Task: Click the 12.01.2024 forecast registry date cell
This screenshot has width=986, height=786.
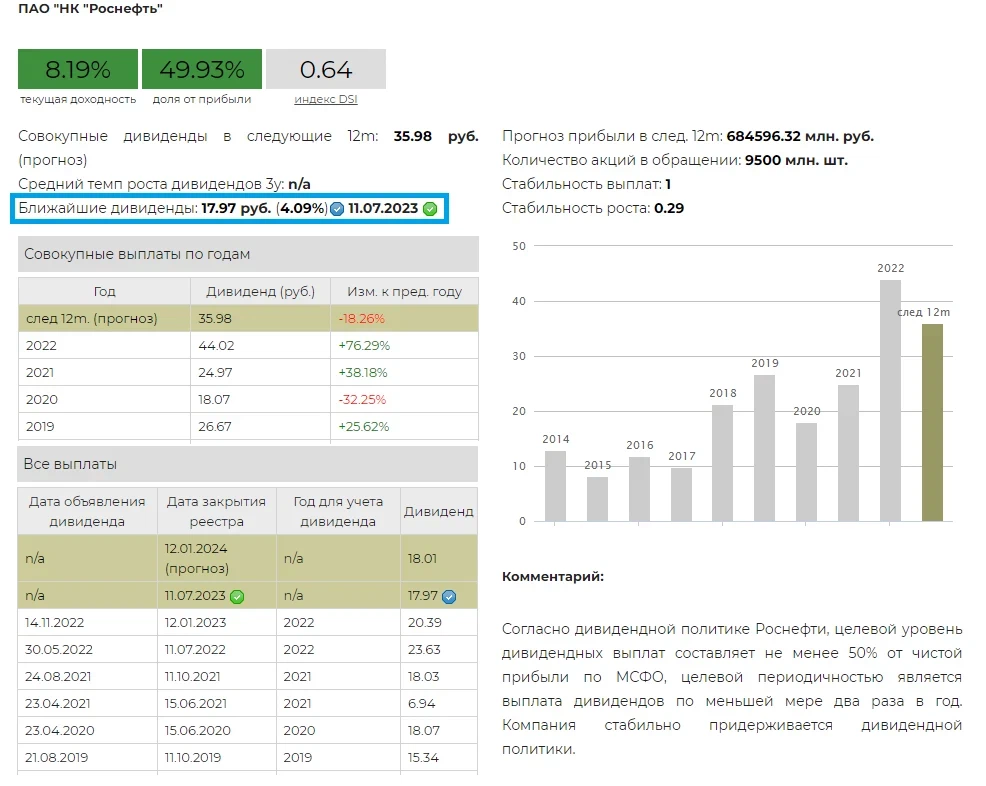Action: click(216, 559)
